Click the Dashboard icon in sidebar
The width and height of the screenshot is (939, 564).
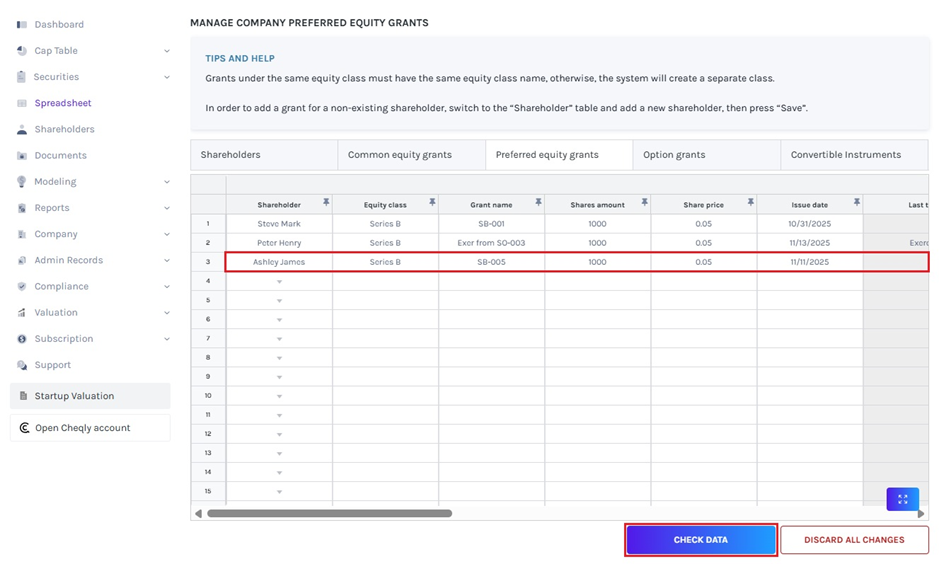click(x=22, y=24)
